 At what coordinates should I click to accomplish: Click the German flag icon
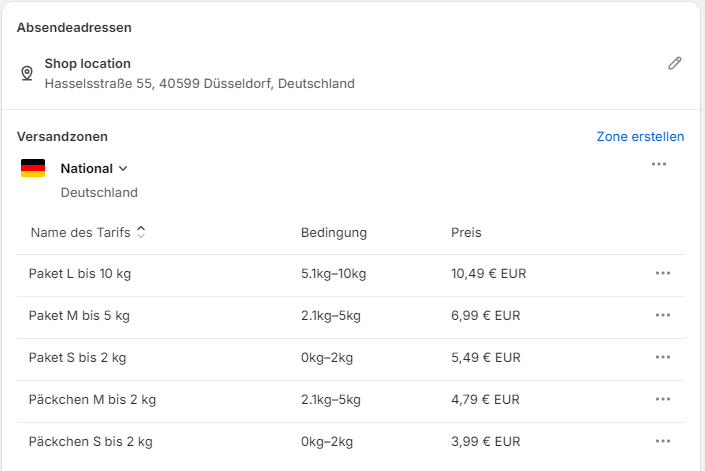33,168
